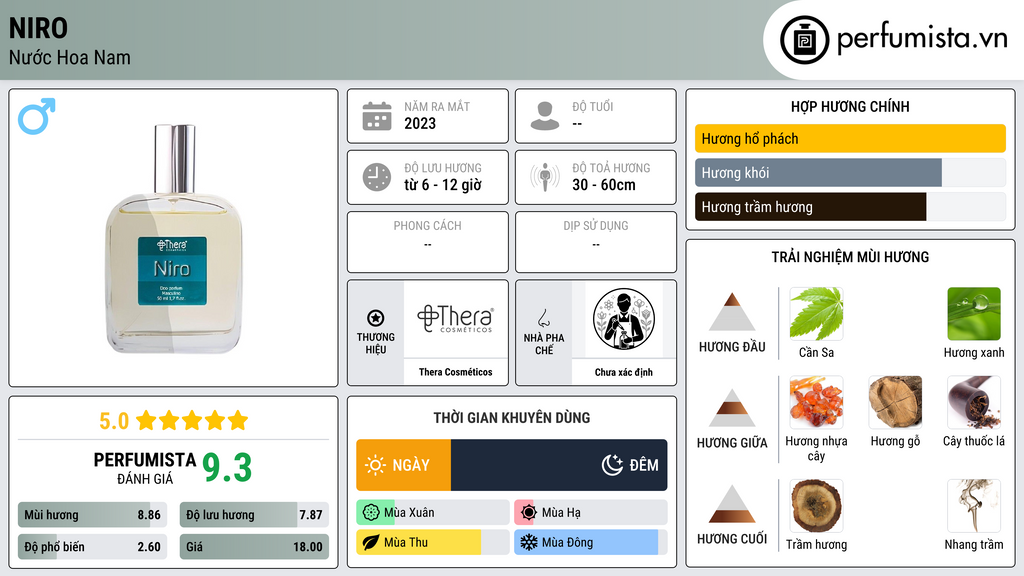Click the person silhouette icon for Độ tuổi

coord(545,116)
